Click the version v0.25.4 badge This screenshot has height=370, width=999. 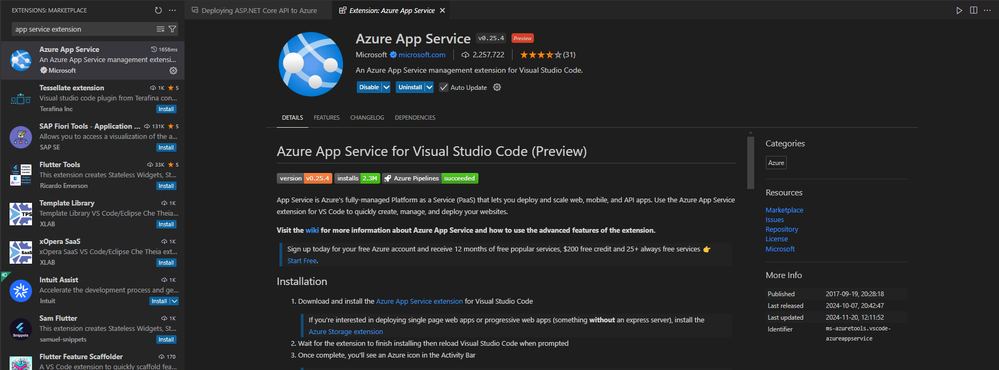(x=305, y=178)
